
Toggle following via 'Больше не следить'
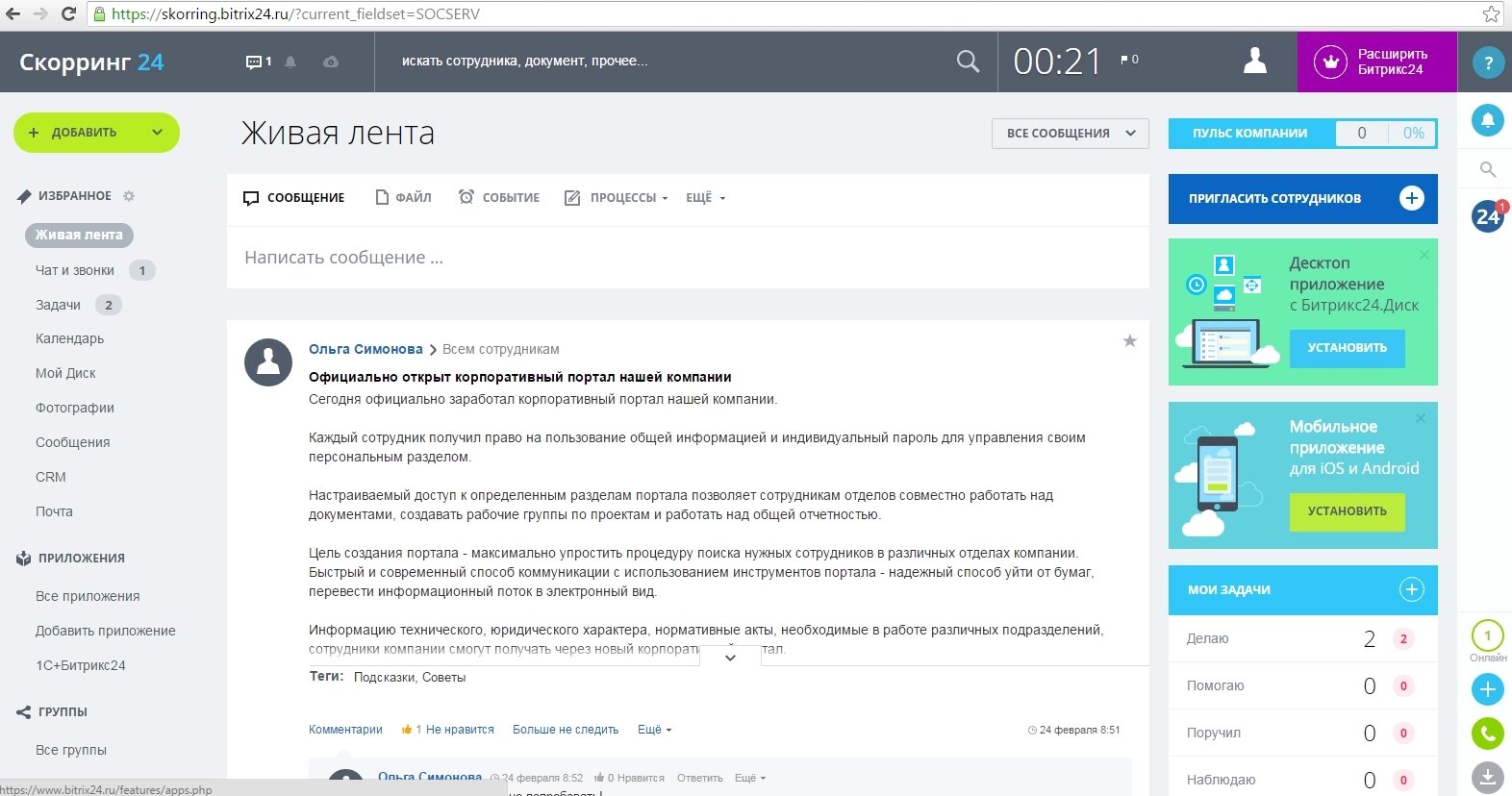click(565, 730)
